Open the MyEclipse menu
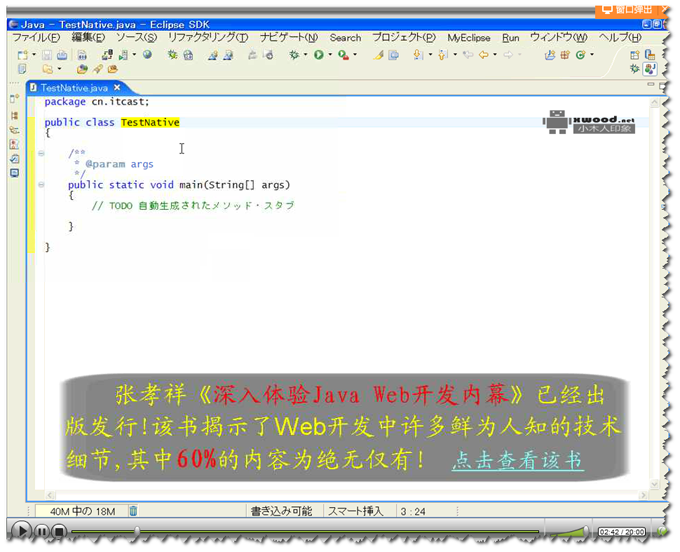The height and width of the screenshot is (552, 680). [469, 38]
